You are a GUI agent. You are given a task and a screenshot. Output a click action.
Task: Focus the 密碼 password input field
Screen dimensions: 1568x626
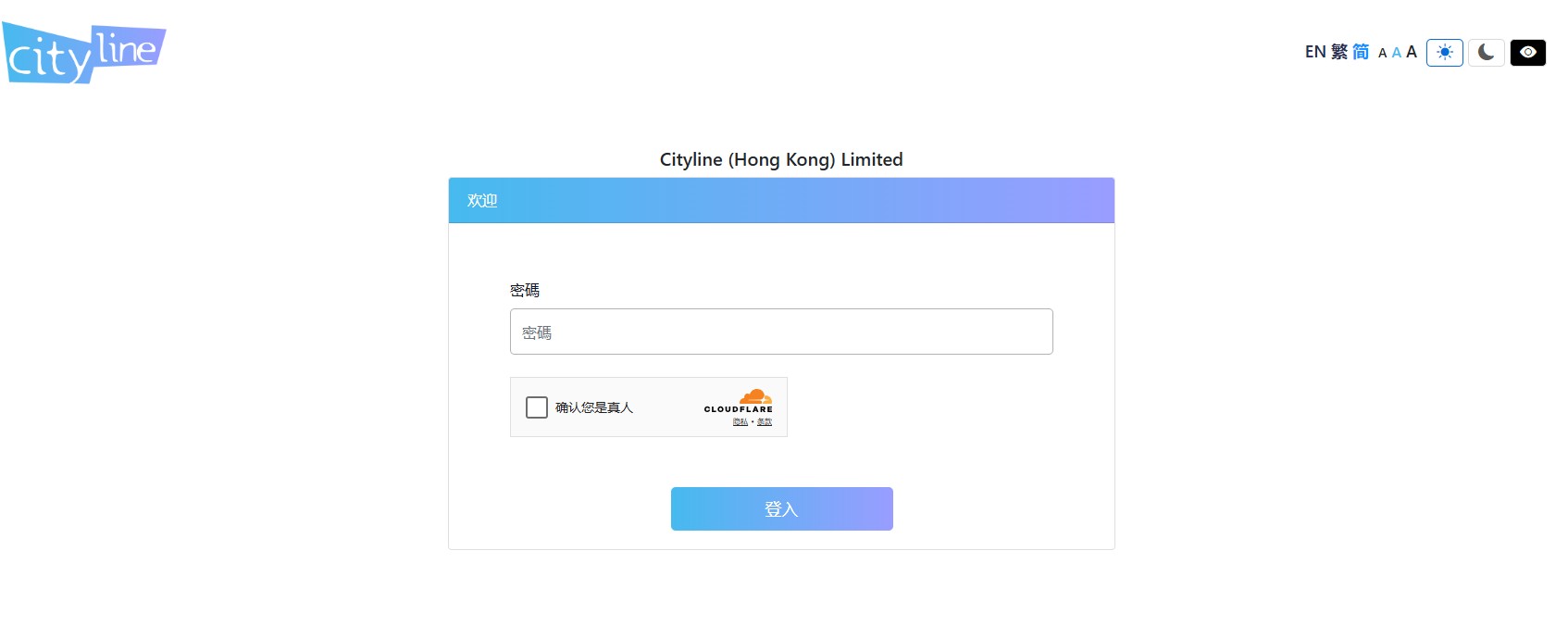pos(781,332)
